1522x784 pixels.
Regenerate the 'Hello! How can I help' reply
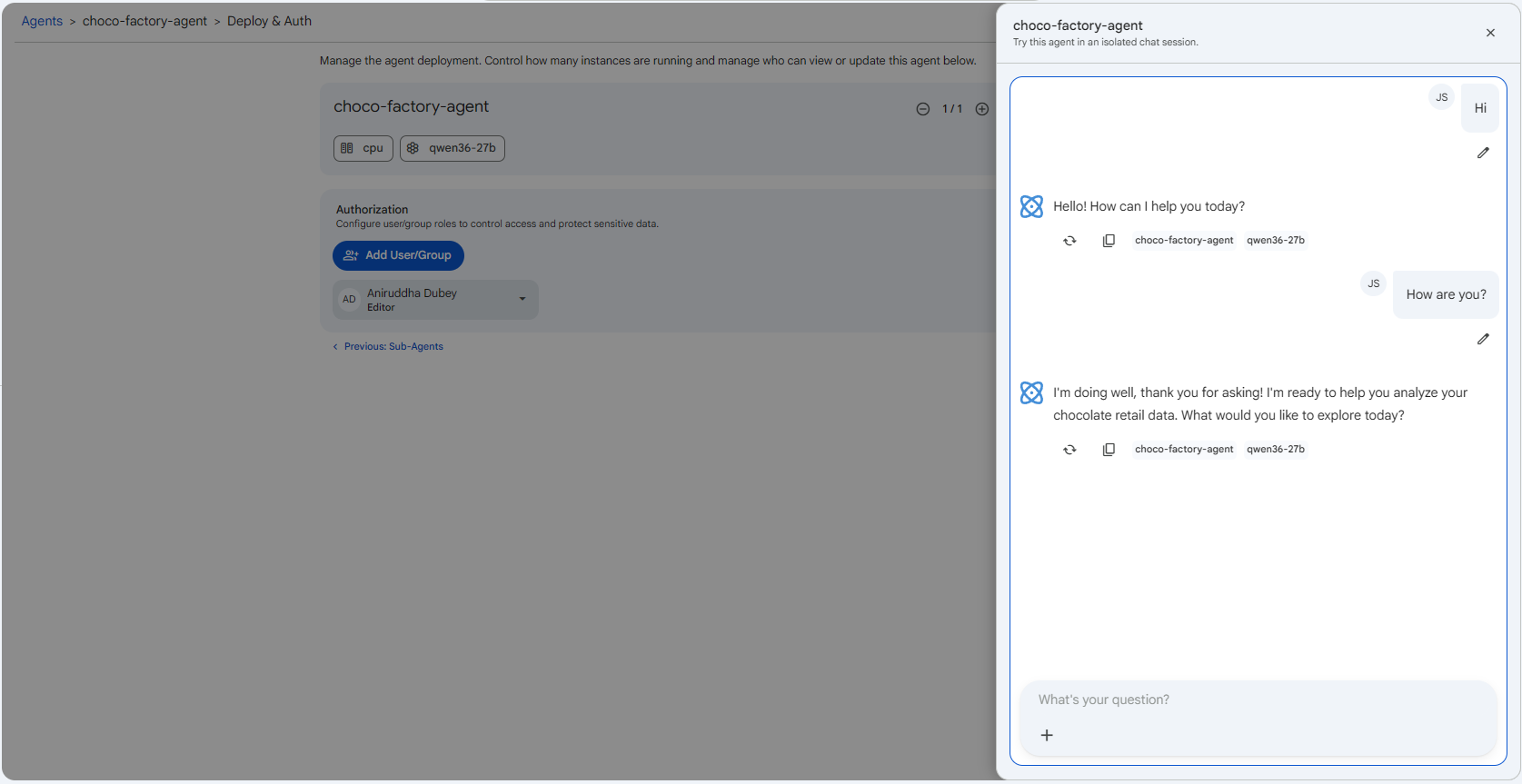click(1069, 241)
